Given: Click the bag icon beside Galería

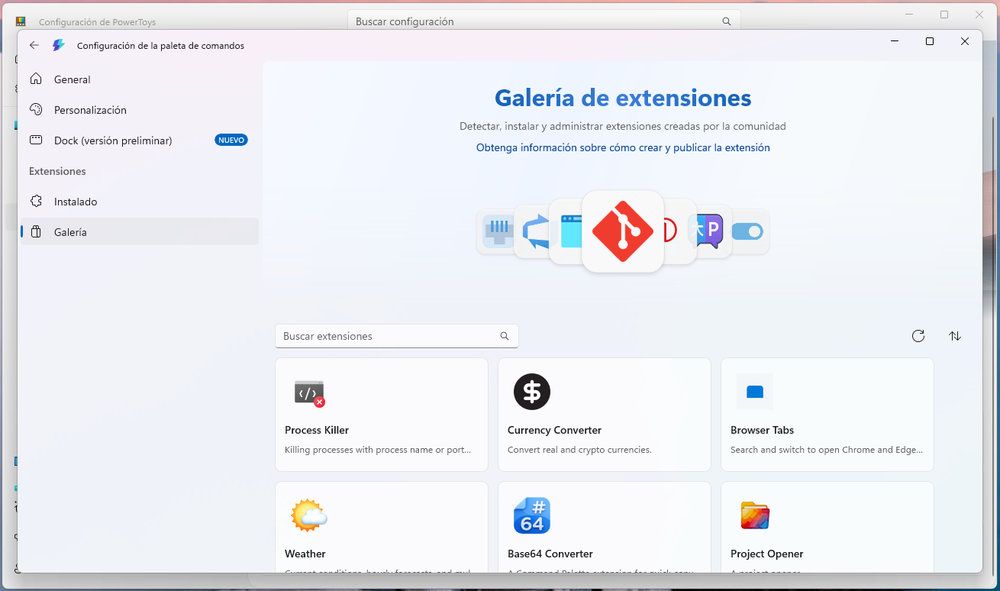Looking at the screenshot, I should pos(36,231).
